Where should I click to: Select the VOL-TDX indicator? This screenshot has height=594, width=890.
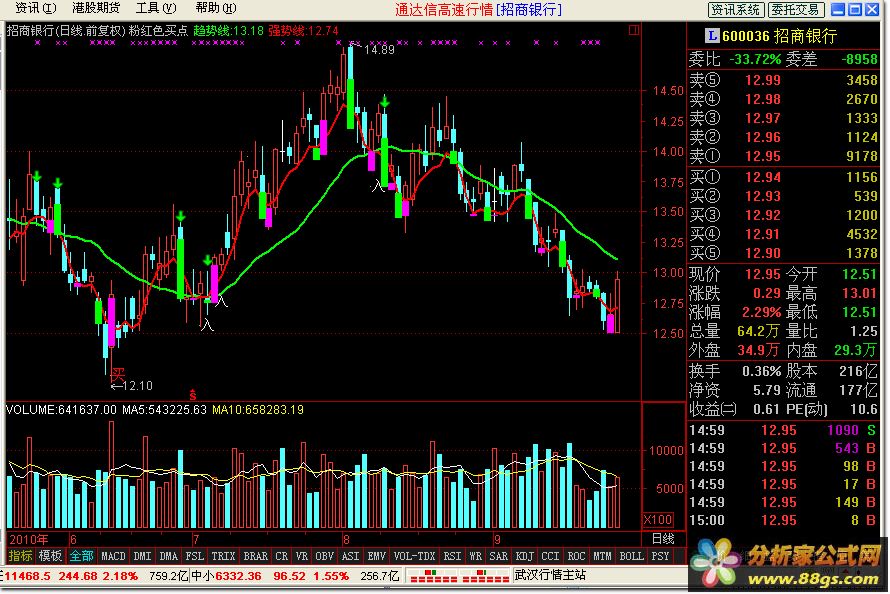point(414,557)
